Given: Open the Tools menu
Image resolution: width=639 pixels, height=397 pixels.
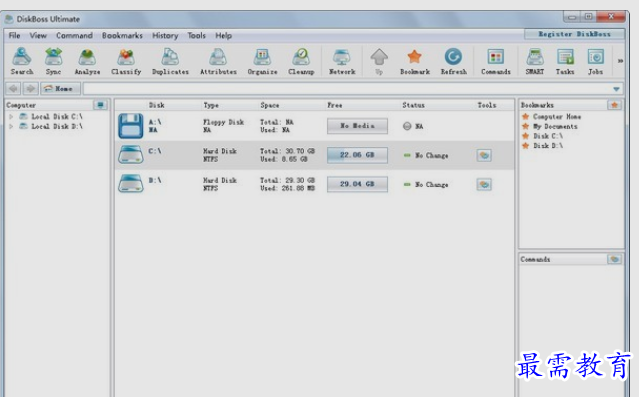Looking at the screenshot, I should [196, 35].
